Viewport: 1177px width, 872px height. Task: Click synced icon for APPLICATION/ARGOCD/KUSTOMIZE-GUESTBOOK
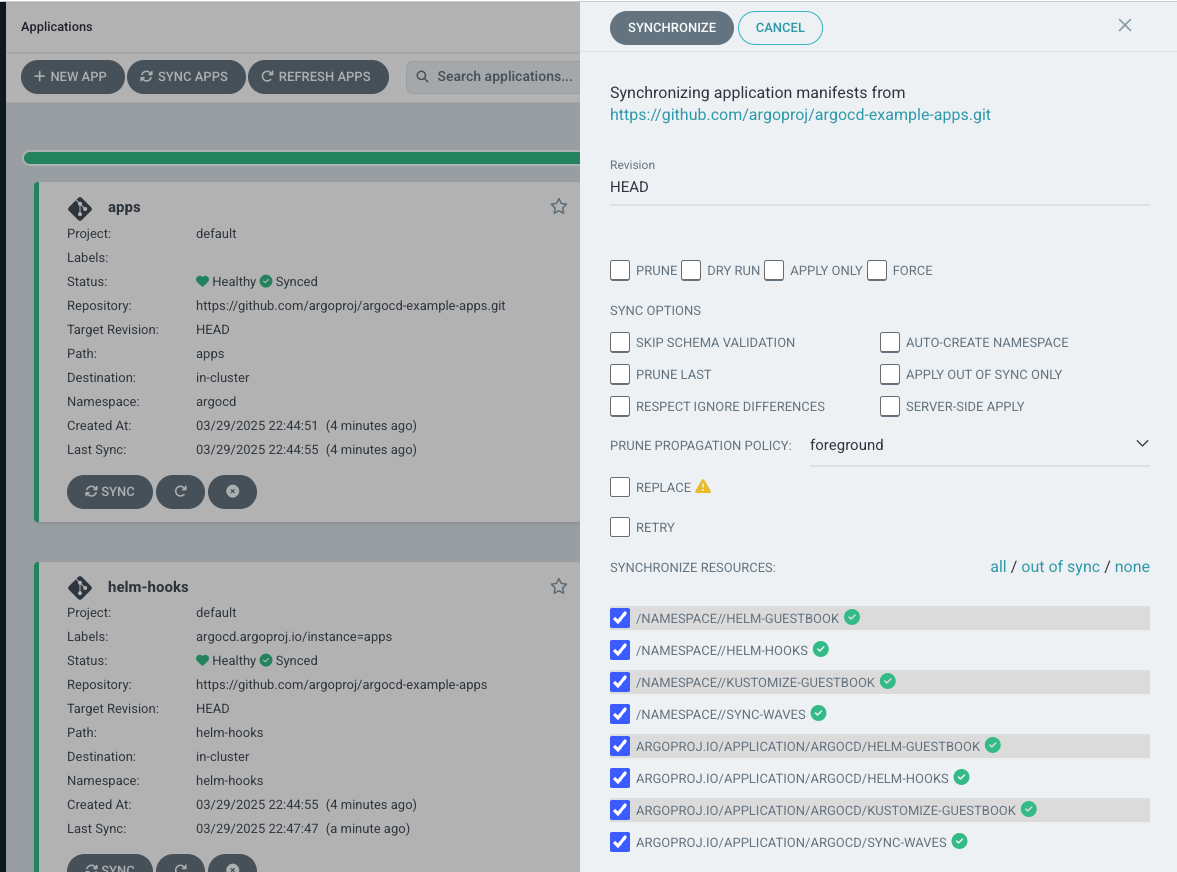tap(1029, 809)
